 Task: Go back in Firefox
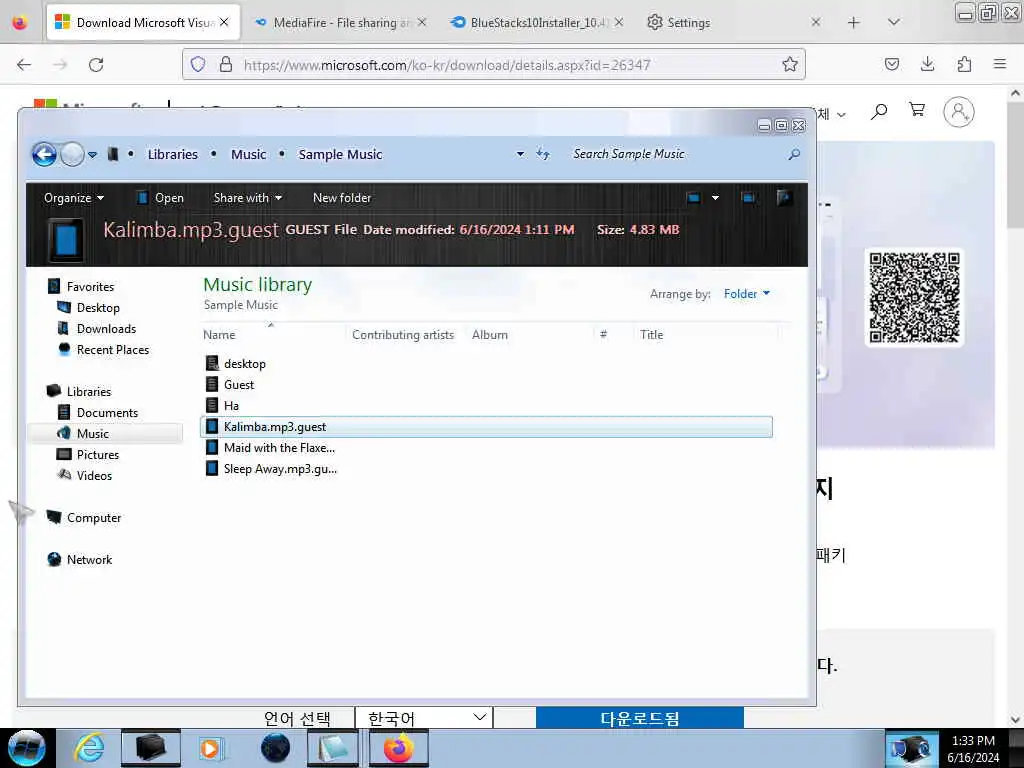coord(24,65)
